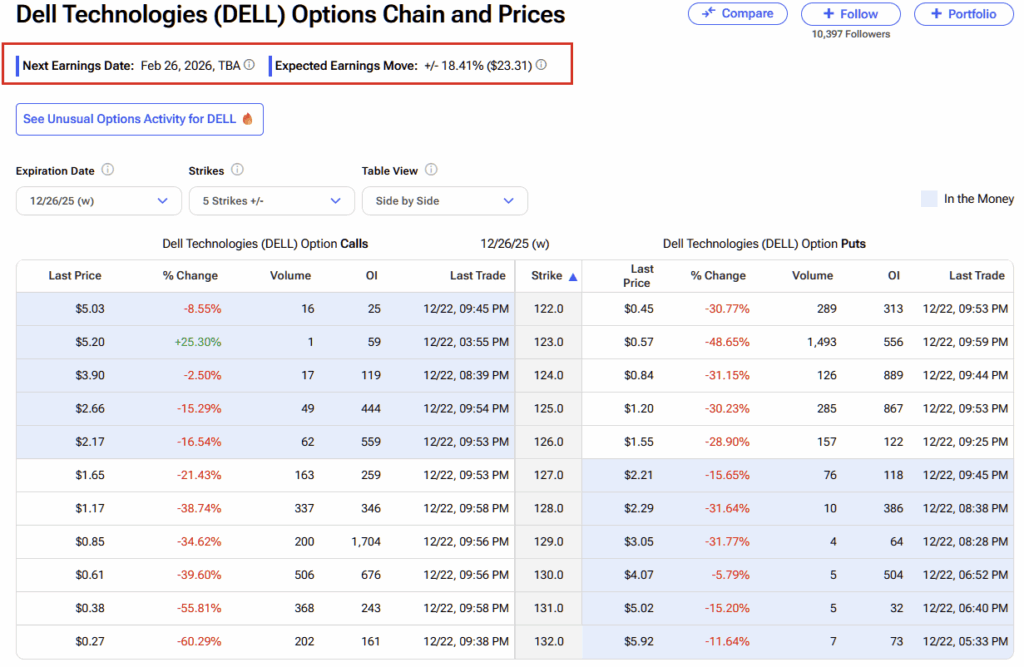Sort calls by the Volume column header
This screenshot has height=667, width=1024.
pyautogui.click(x=290, y=276)
